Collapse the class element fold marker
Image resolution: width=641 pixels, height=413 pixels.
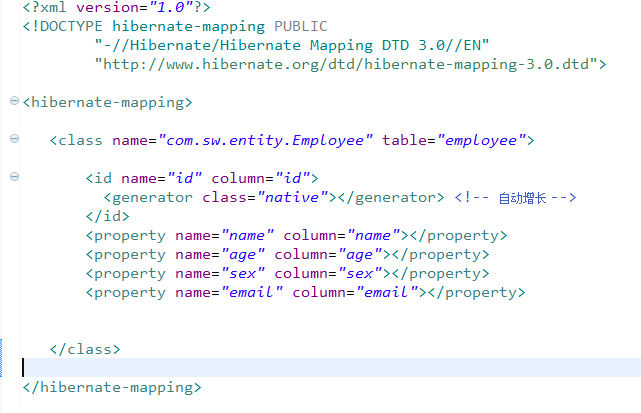(x=14, y=139)
